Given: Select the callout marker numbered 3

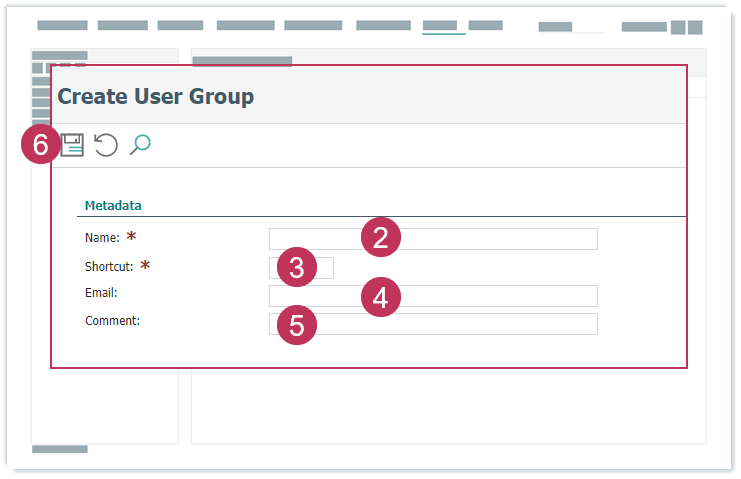Looking at the screenshot, I should 296,267.
